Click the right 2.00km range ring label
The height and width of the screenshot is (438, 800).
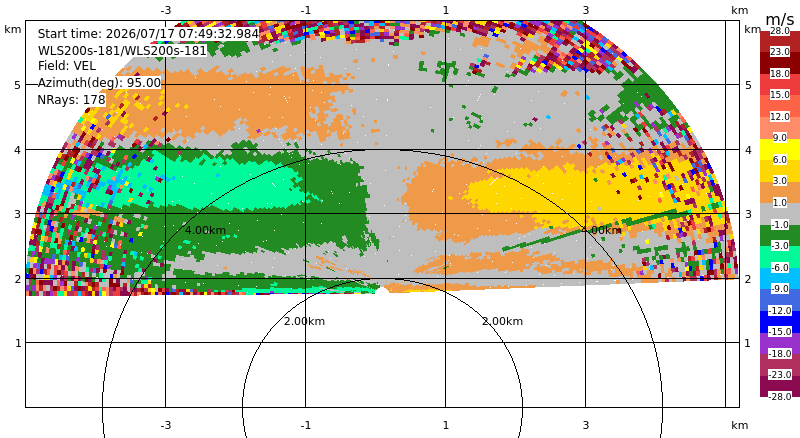coord(503,321)
